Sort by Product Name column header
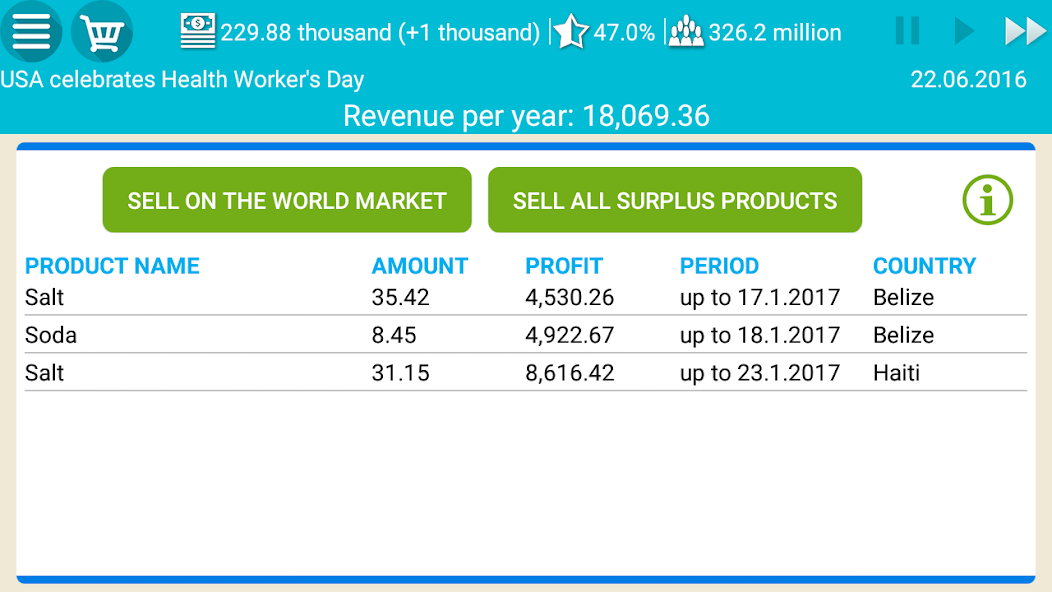This screenshot has width=1052, height=592. click(112, 266)
